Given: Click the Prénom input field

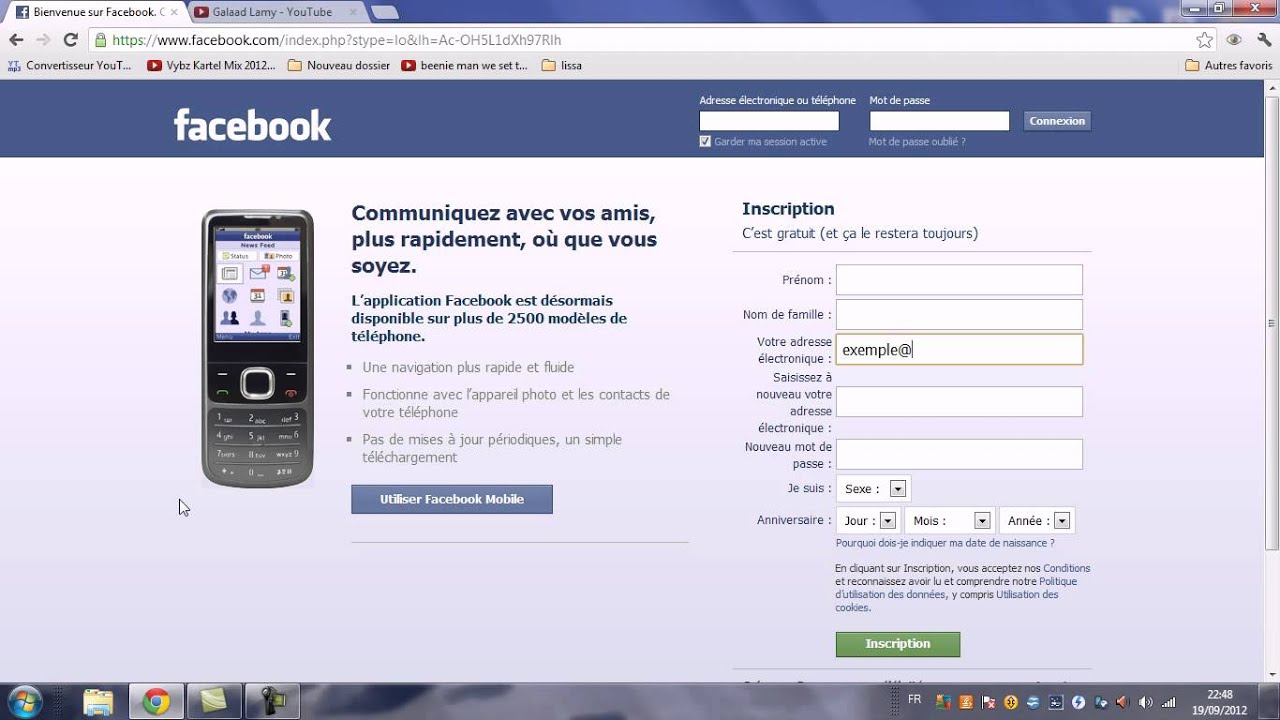Looking at the screenshot, I should [x=959, y=280].
